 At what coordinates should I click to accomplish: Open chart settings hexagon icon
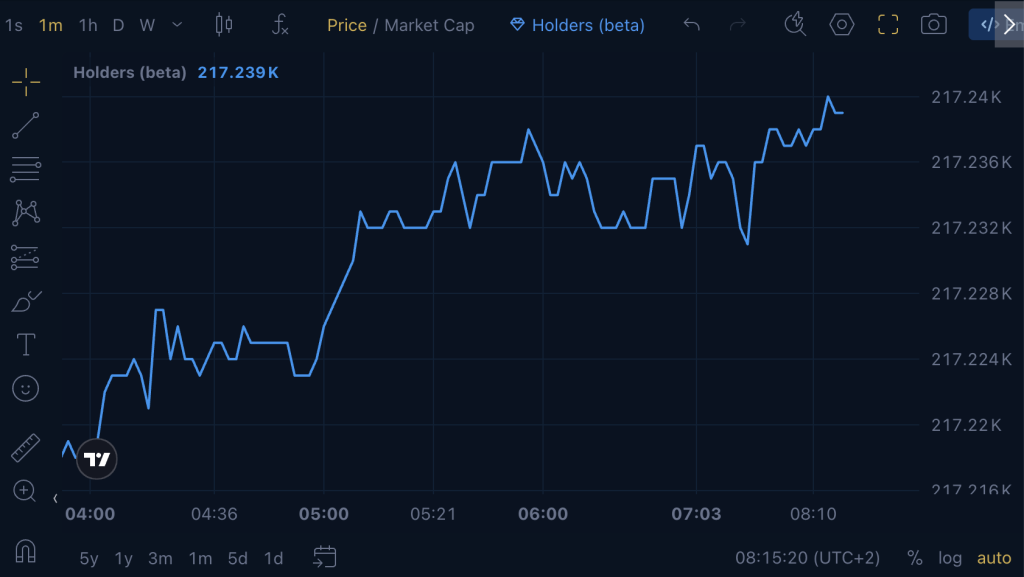pos(842,25)
